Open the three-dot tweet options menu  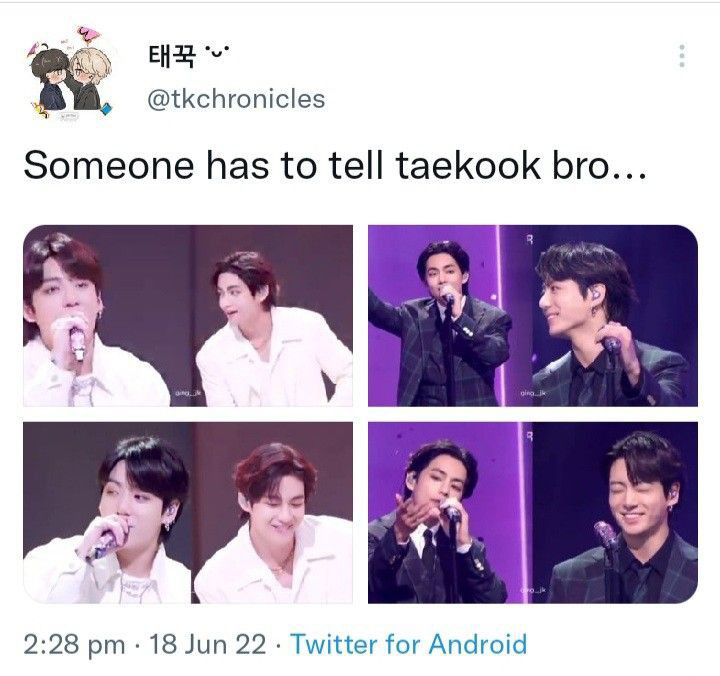pos(682,56)
